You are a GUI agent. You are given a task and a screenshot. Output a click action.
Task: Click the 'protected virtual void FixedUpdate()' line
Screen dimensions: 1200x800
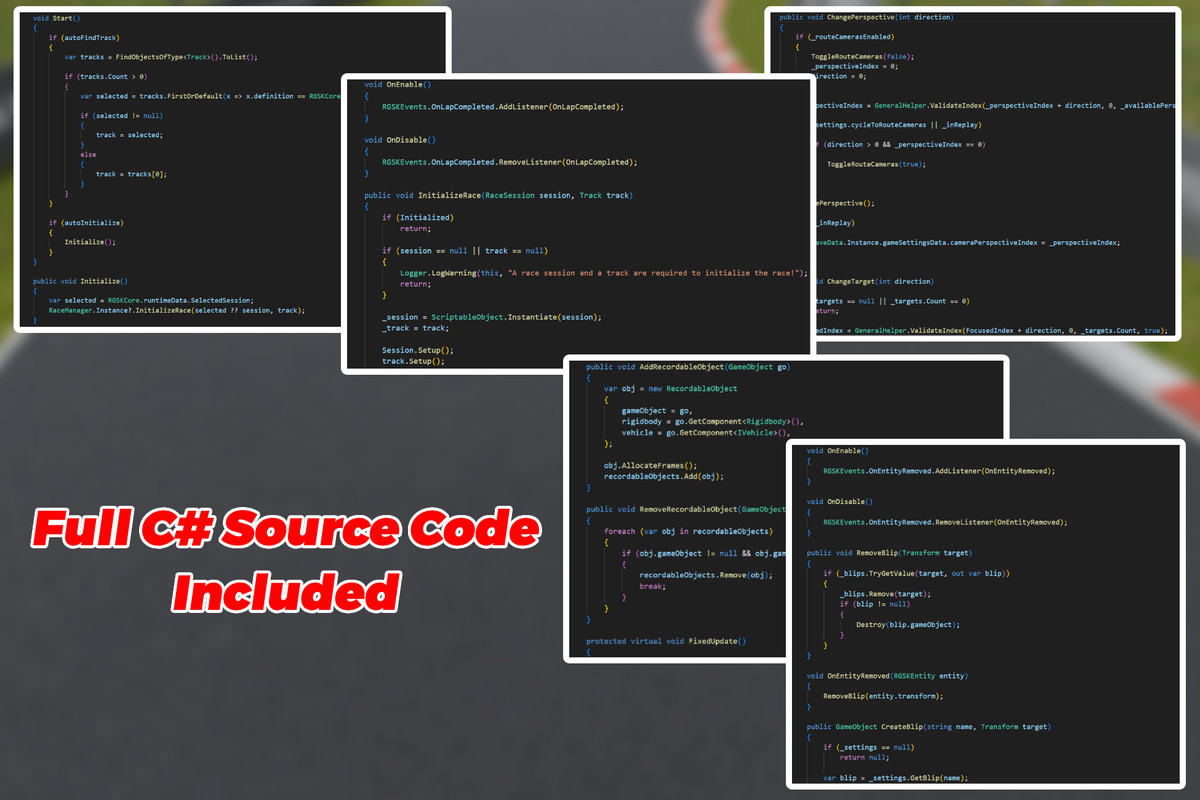click(666, 641)
